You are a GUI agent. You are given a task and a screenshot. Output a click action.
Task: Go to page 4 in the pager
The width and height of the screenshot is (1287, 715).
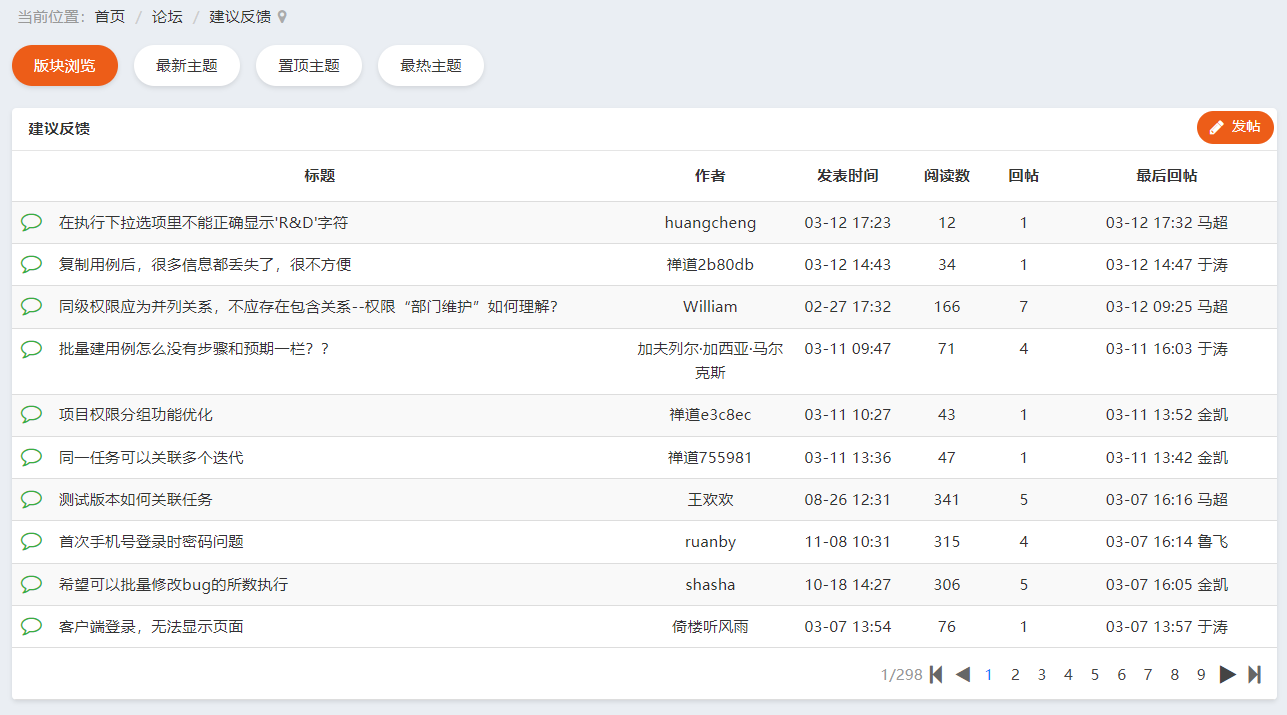tap(1068, 674)
